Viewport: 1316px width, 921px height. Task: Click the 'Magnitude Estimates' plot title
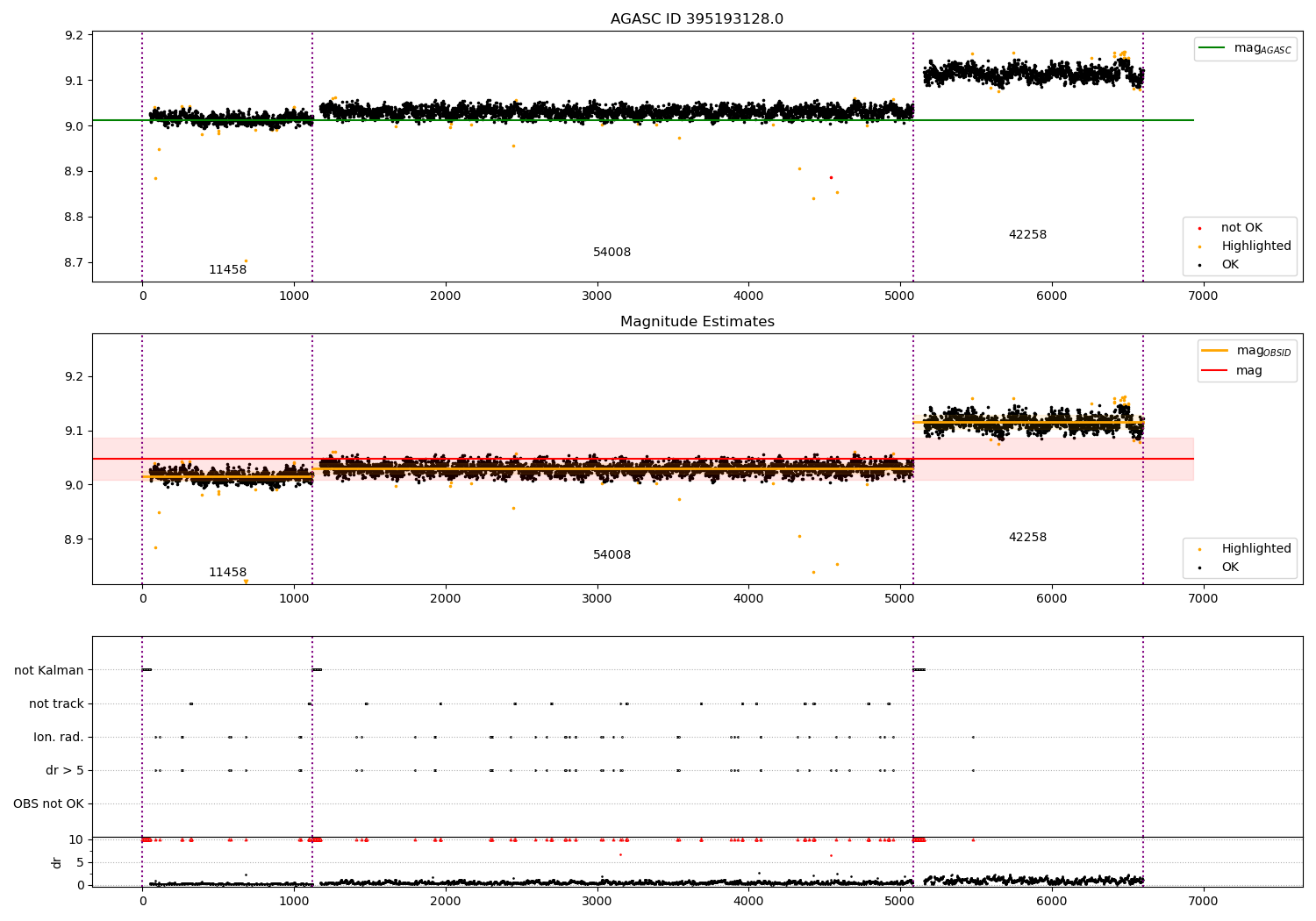point(697,322)
